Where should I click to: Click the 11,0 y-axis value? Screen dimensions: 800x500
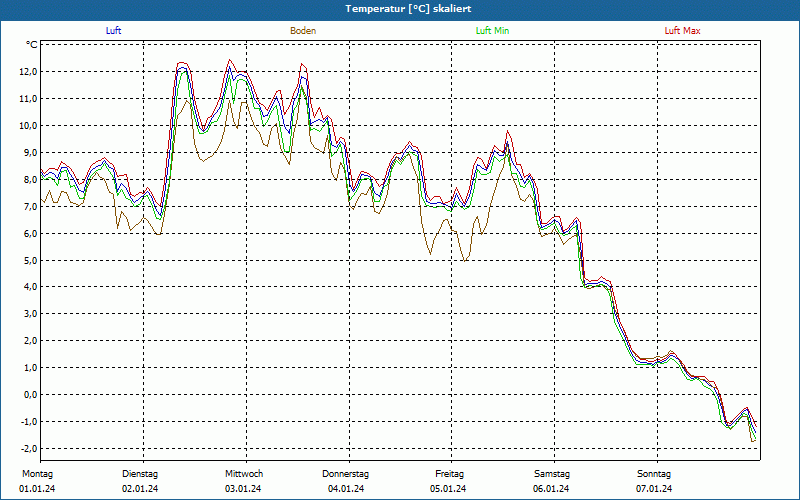[x=29, y=98]
